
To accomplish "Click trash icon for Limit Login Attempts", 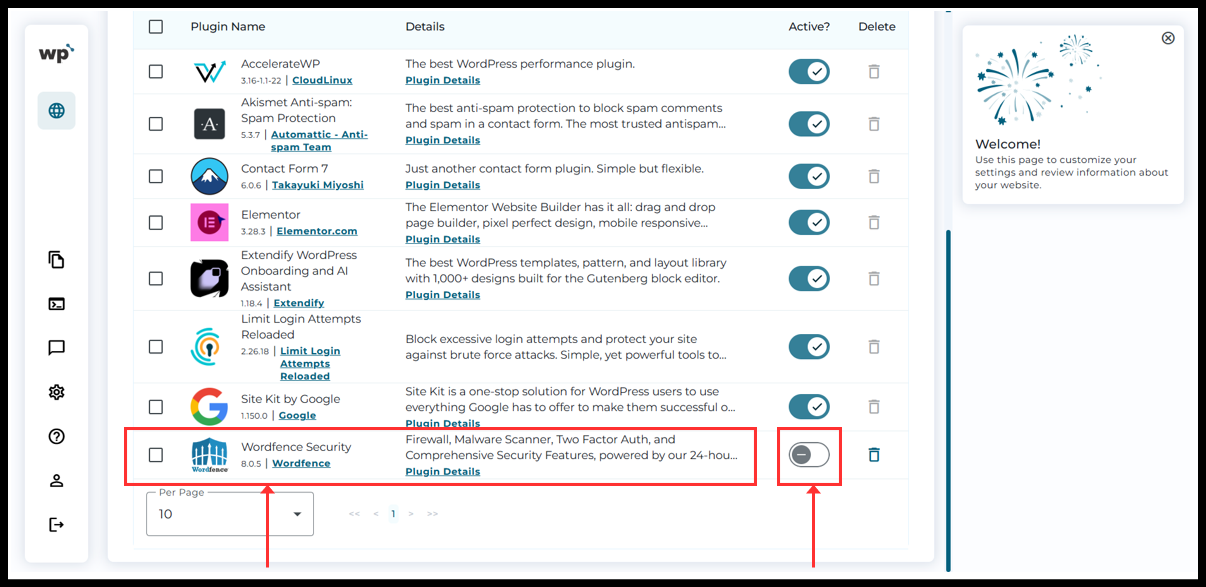I will click(874, 347).
